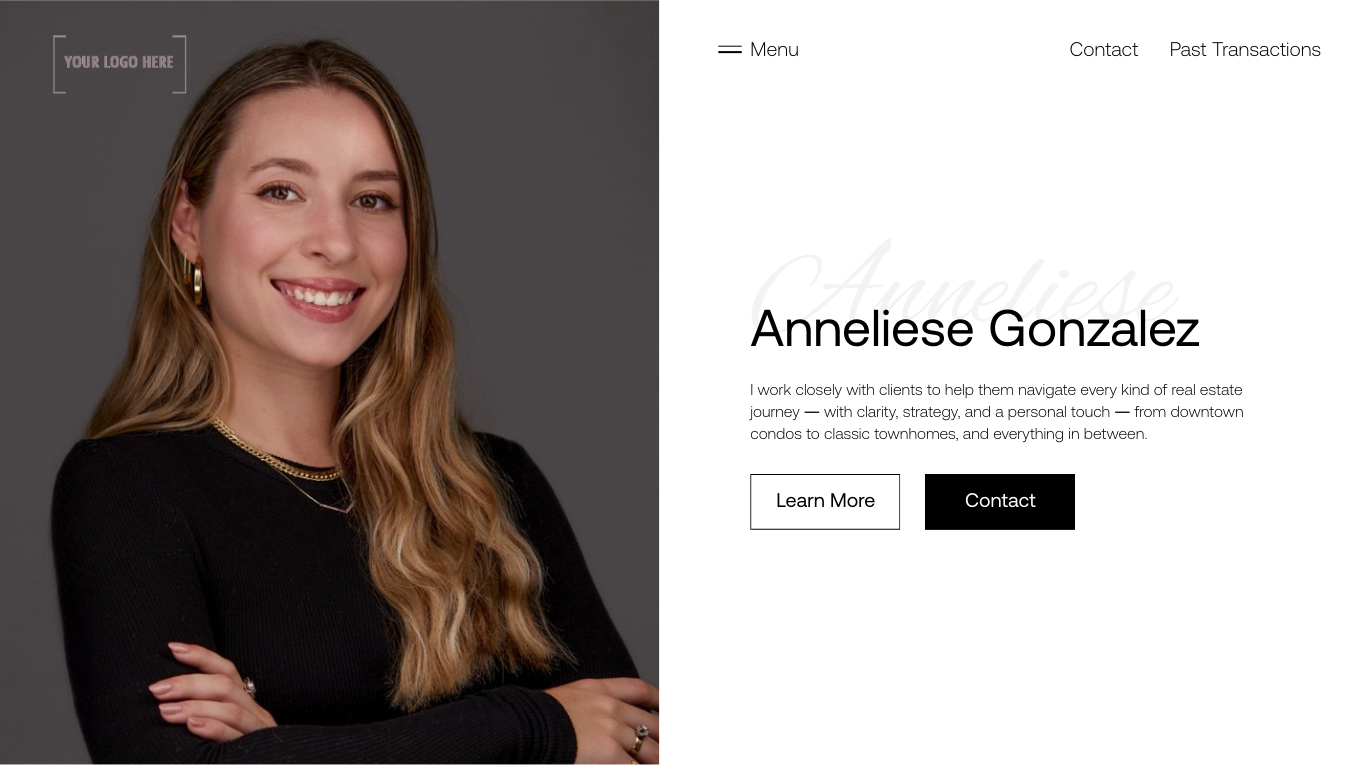The width and height of the screenshot is (1366, 768).
Task: Click the word Anneliese in bold heading
Action: pos(862,329)
